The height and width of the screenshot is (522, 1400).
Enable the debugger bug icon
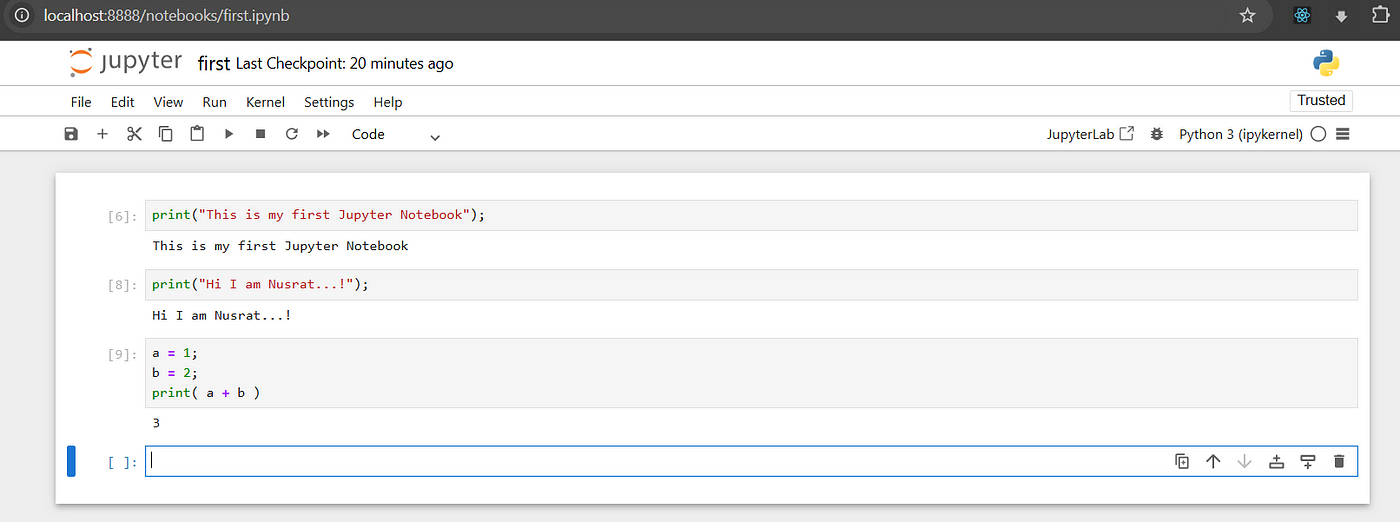1157,134
